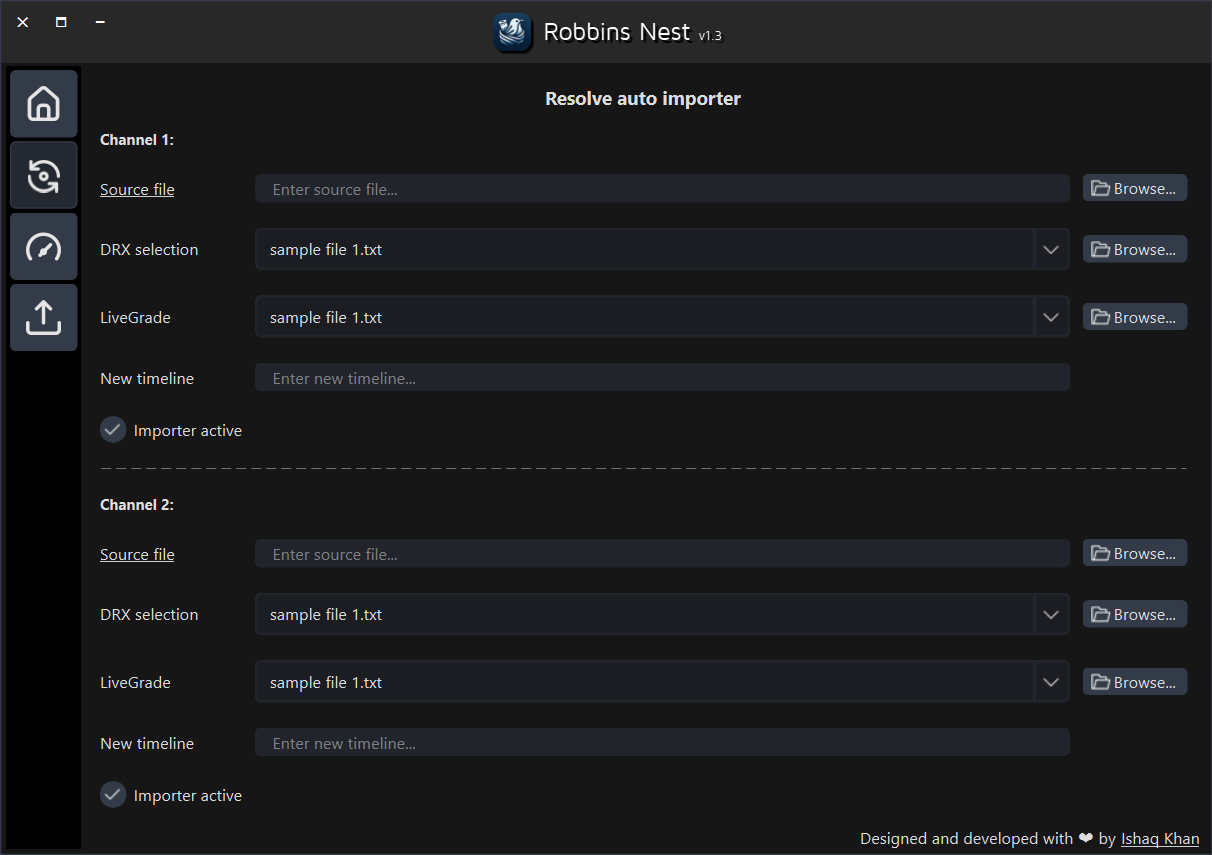Focus Channel 1 source file input
1212x855 pixels.
[662, 189]
